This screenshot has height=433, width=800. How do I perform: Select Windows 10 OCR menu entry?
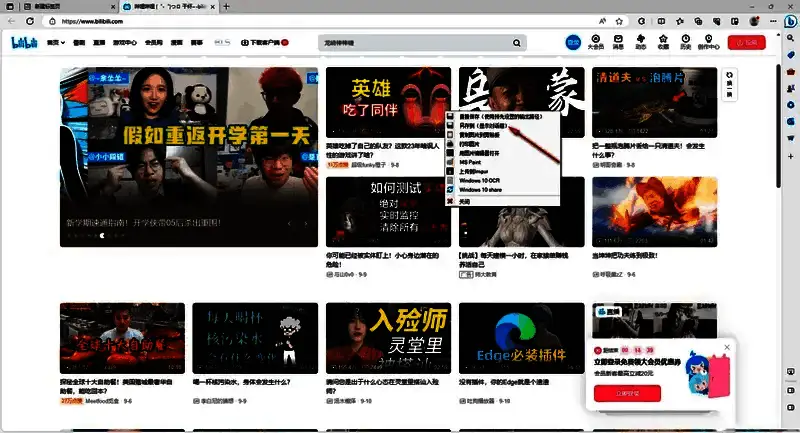478,179
